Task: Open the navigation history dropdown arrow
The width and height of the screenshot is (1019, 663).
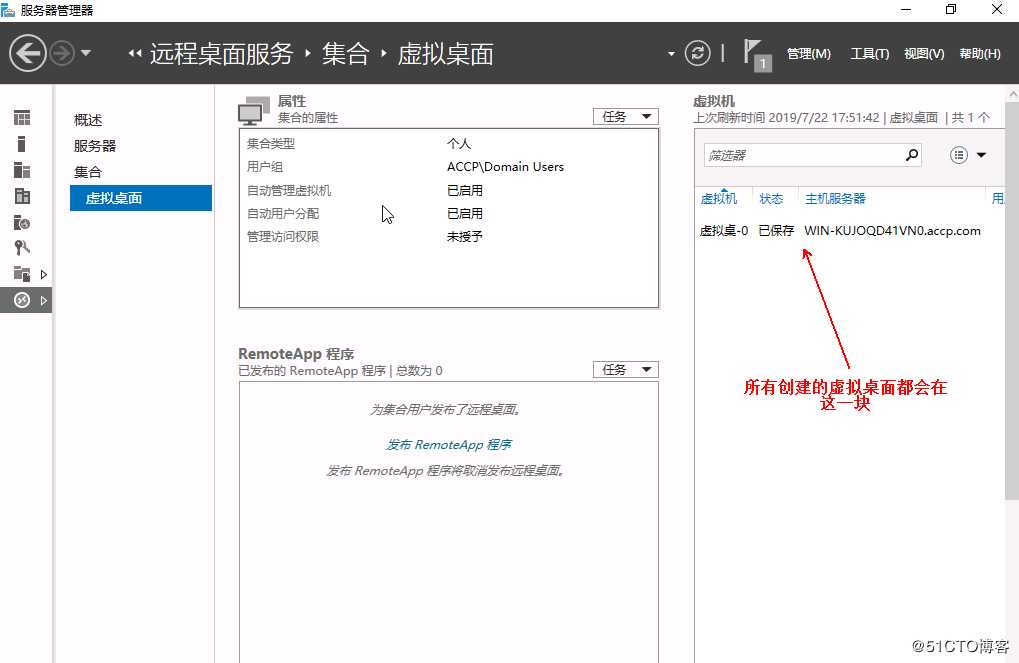Action: point(86,53)
